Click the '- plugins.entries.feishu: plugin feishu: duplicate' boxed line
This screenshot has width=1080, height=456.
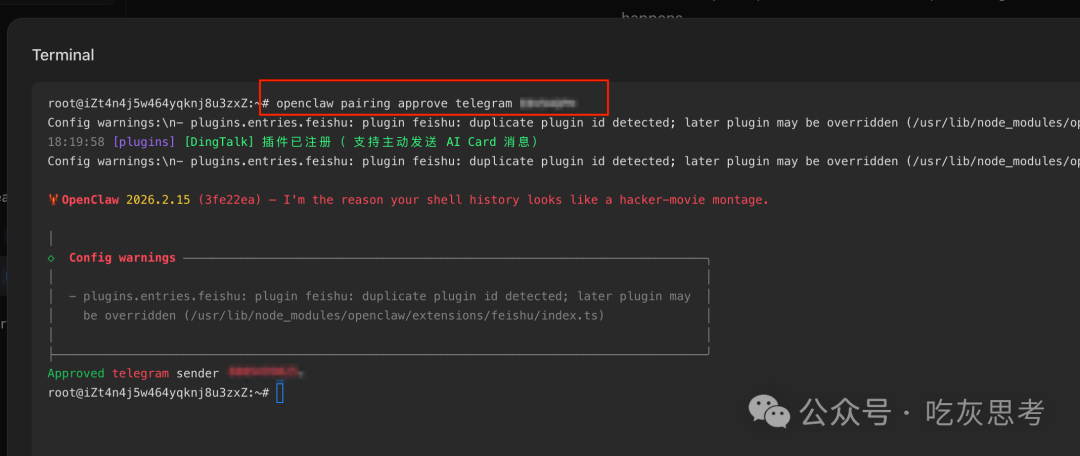[x=380, y=296]
